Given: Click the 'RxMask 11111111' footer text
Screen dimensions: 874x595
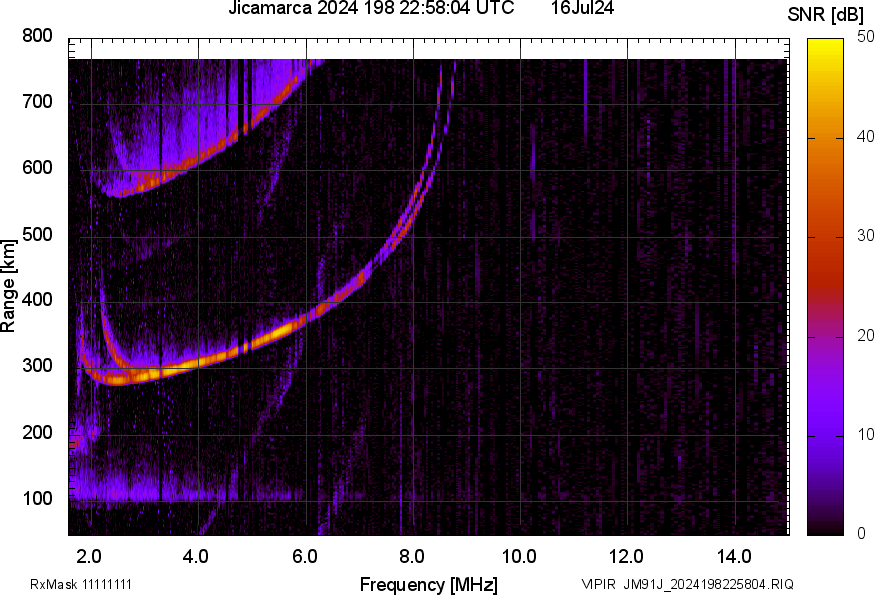Looking at the screenshot, I should click(81, 584).
